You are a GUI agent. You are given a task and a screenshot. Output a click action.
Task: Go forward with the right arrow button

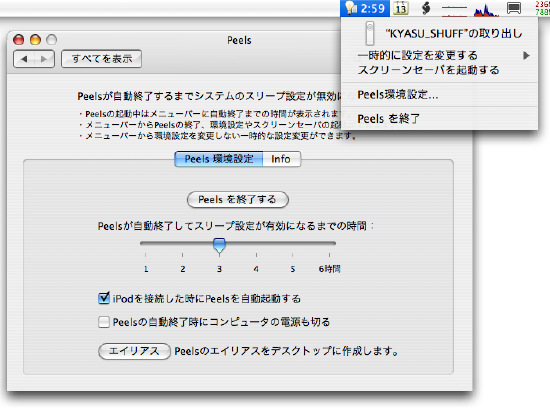click(x=44, y=59)
